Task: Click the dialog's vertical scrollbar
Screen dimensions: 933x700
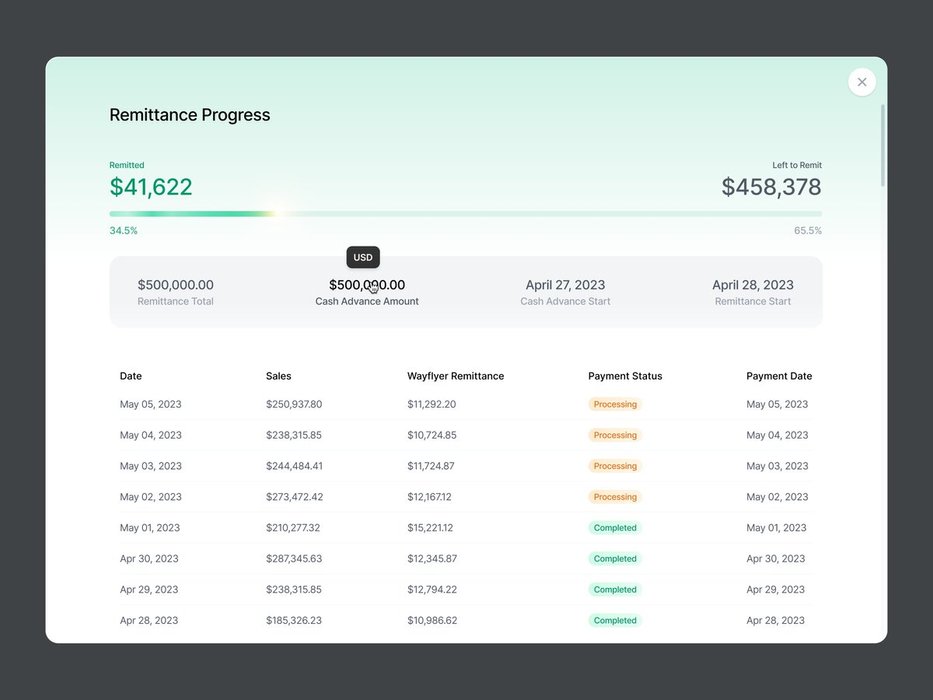Action: pos(882,145)
